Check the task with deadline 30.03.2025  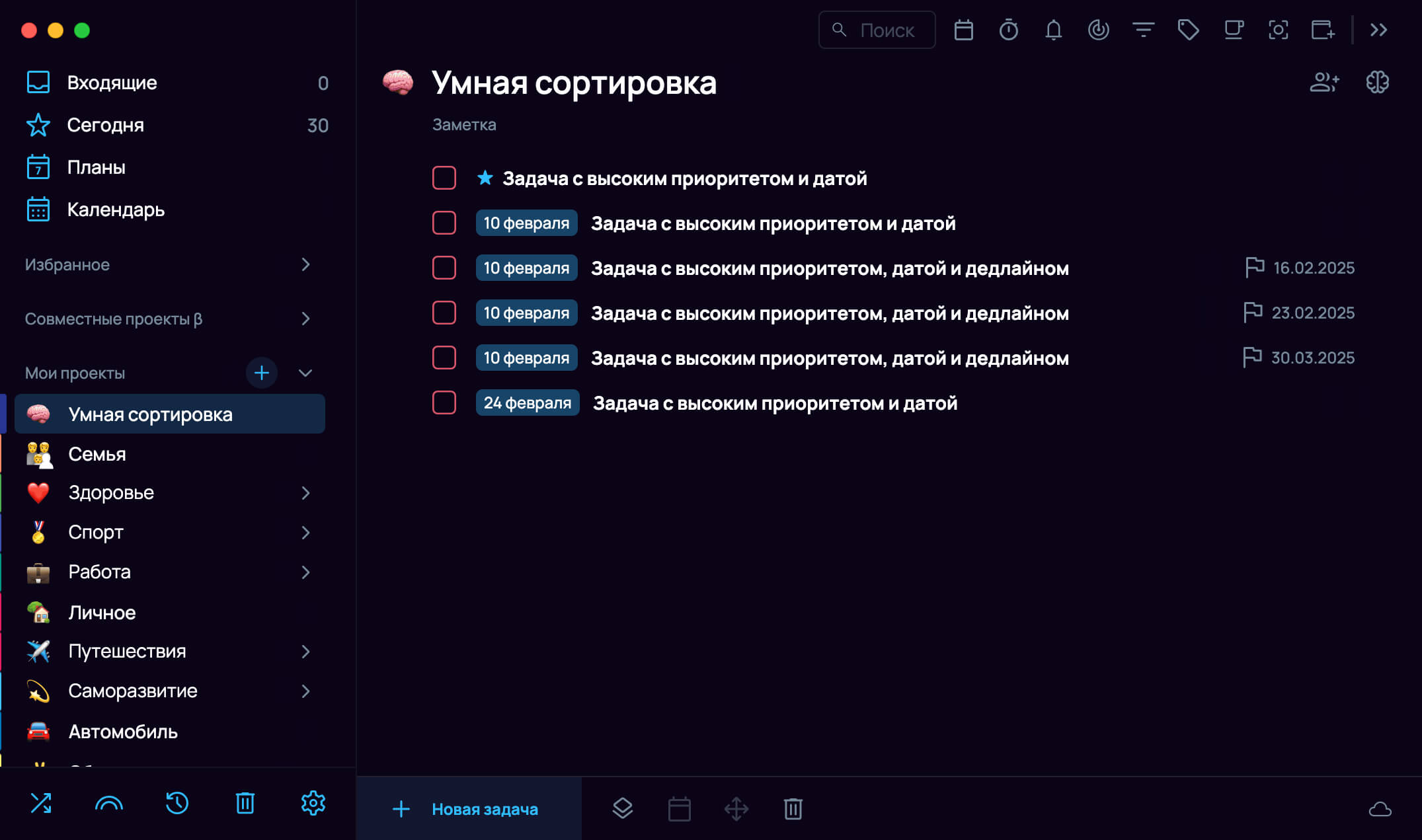(444, 358)
